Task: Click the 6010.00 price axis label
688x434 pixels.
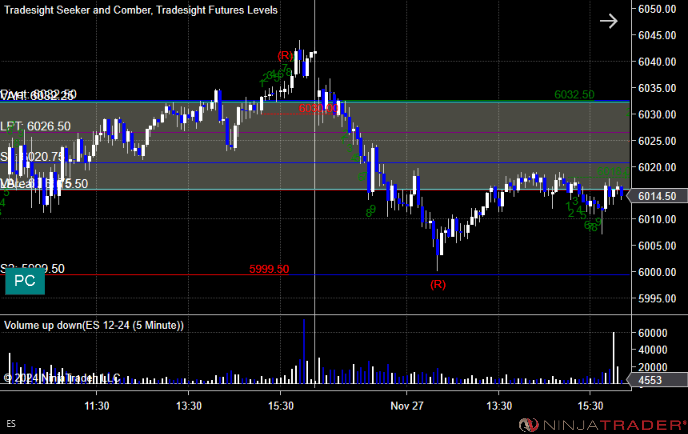Action: tap(657, 219)
